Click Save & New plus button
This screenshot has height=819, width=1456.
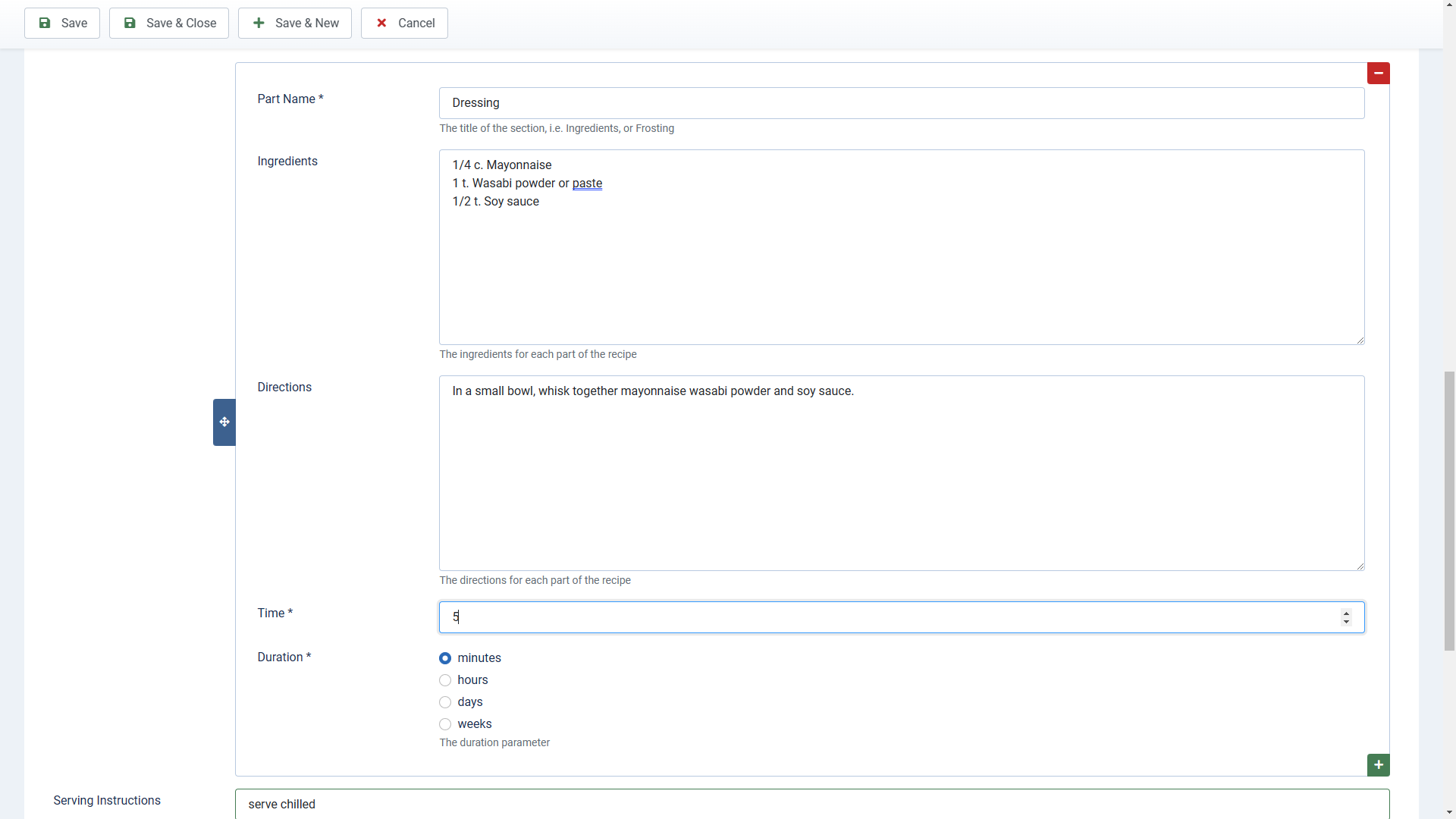294,23
